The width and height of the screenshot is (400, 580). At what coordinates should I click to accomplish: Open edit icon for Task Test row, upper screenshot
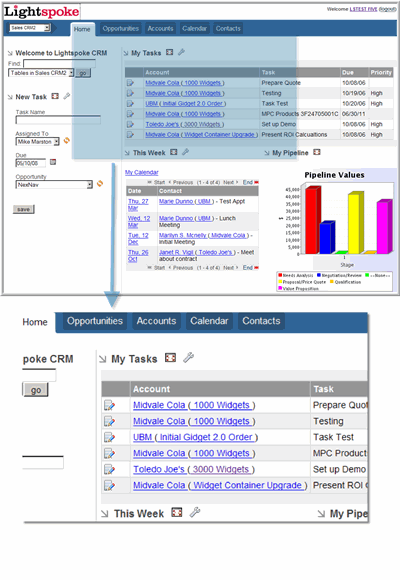[130, 104]
